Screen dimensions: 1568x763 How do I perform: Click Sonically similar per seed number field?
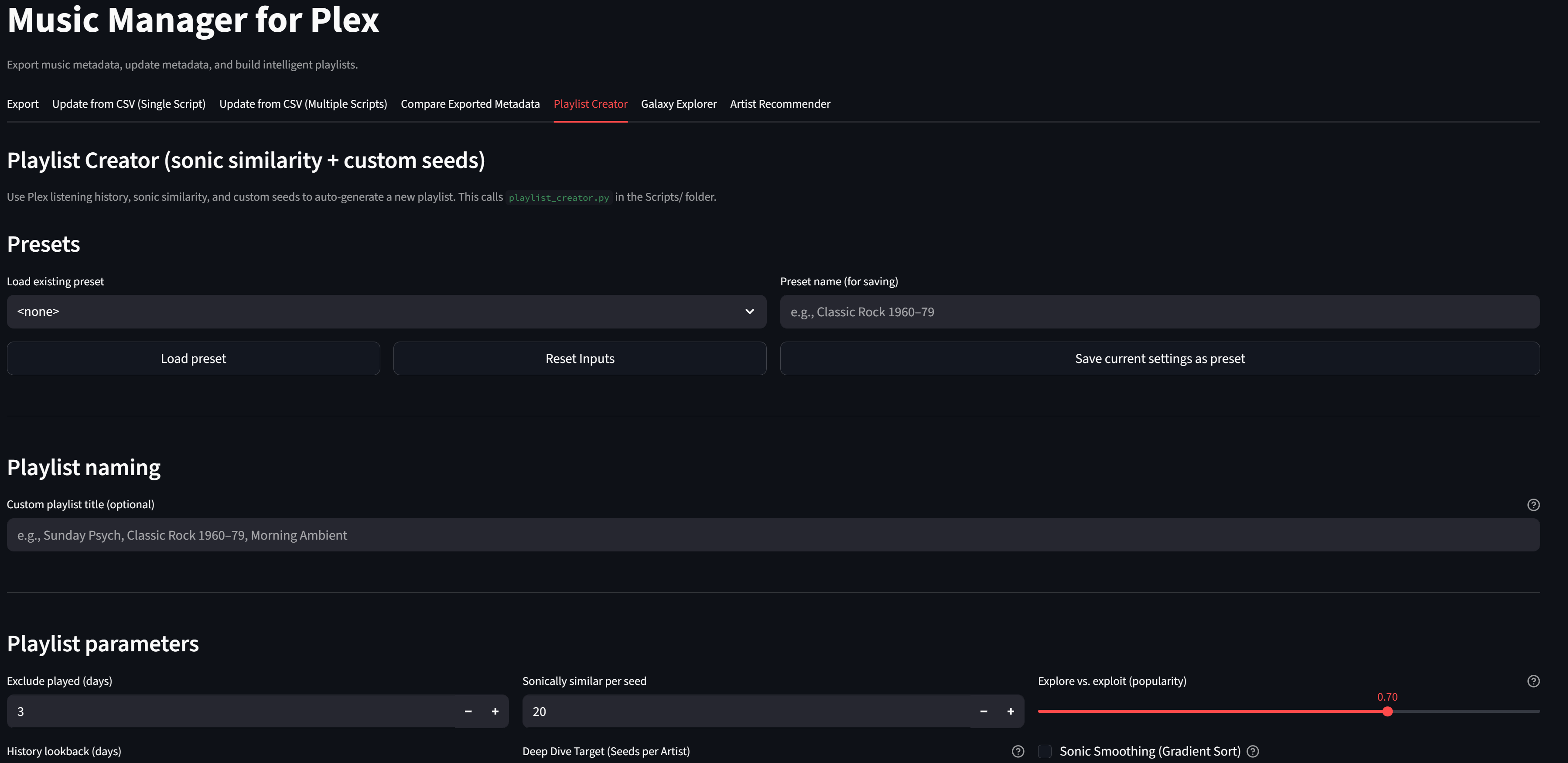pyautogui.click(x=746, y=711)
